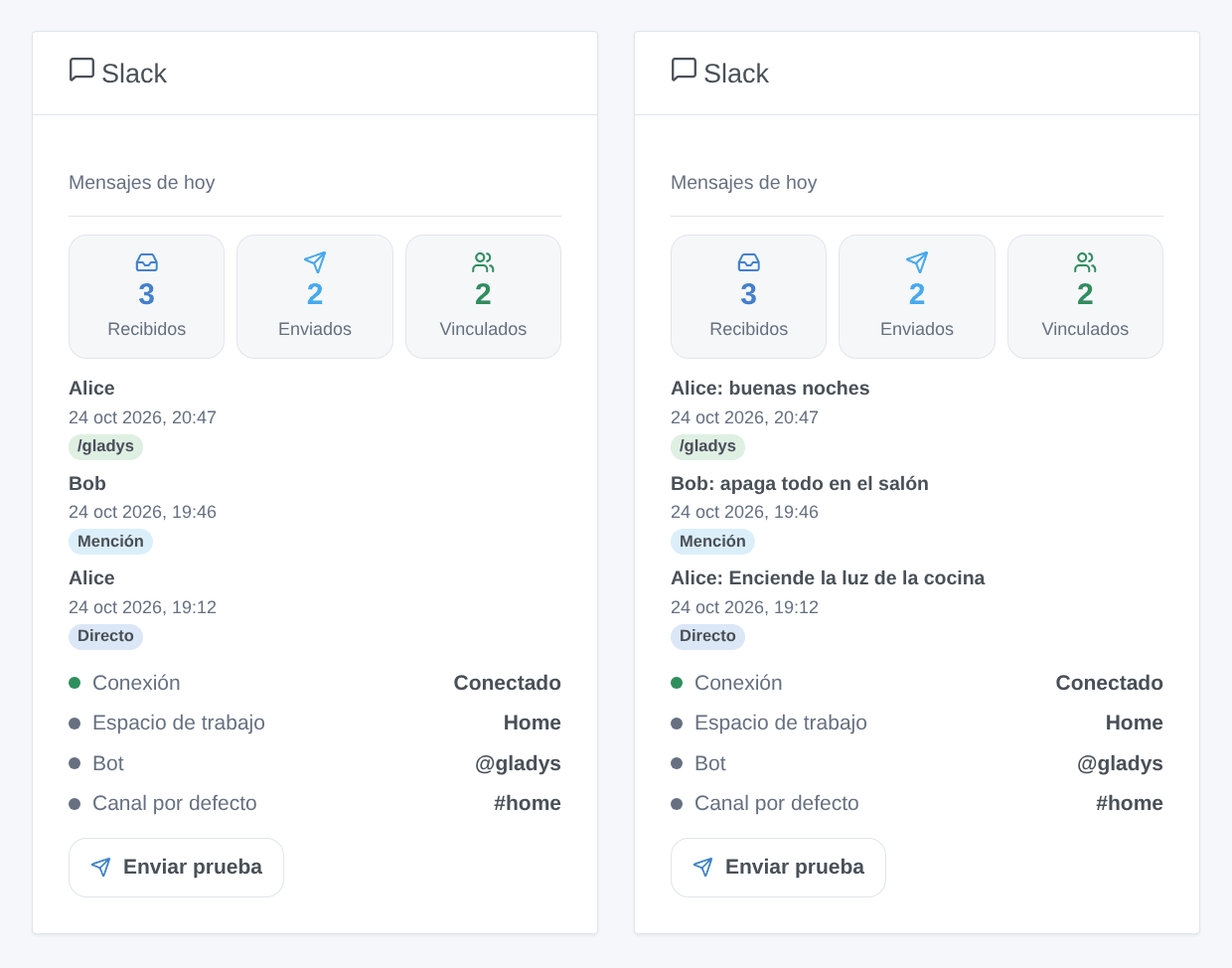Click the 'Conectado' status value in the left card
The width and height of the screenshot is (1232, 968).
(x=508, y=683)
